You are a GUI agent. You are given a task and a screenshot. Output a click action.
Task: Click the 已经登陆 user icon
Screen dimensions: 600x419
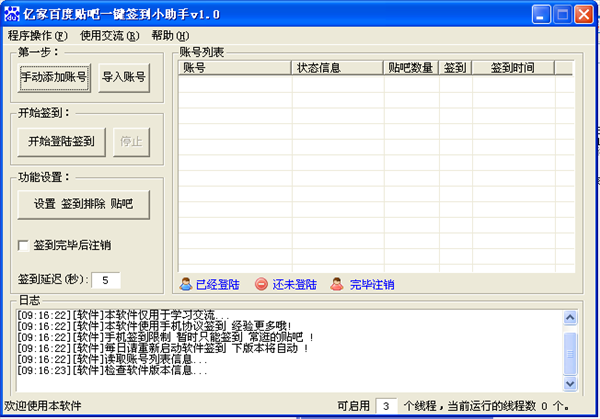[x=186, y=284]
